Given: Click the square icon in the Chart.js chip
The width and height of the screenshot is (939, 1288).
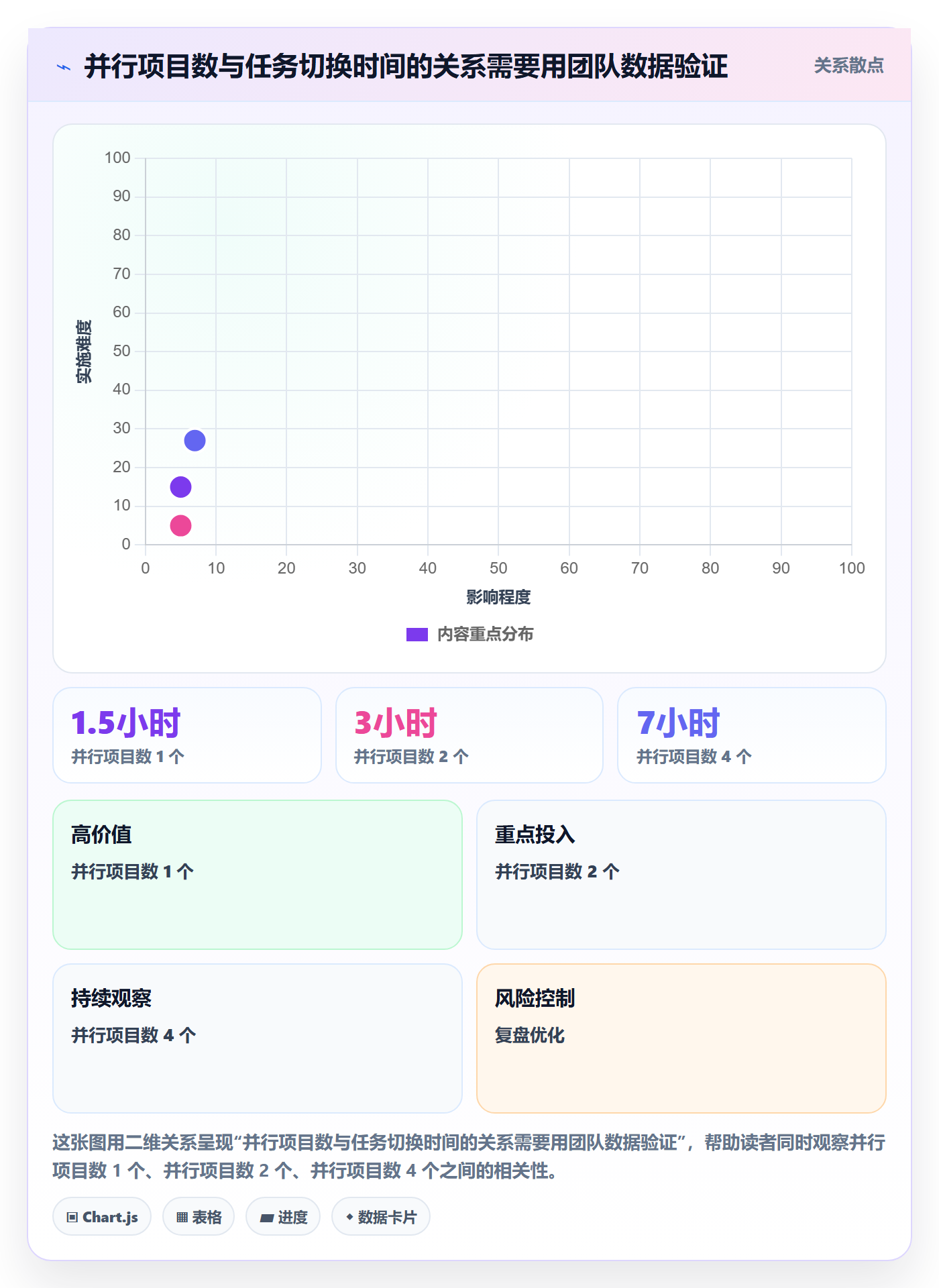Looking at the screenshot, I should coord(72,1217).
